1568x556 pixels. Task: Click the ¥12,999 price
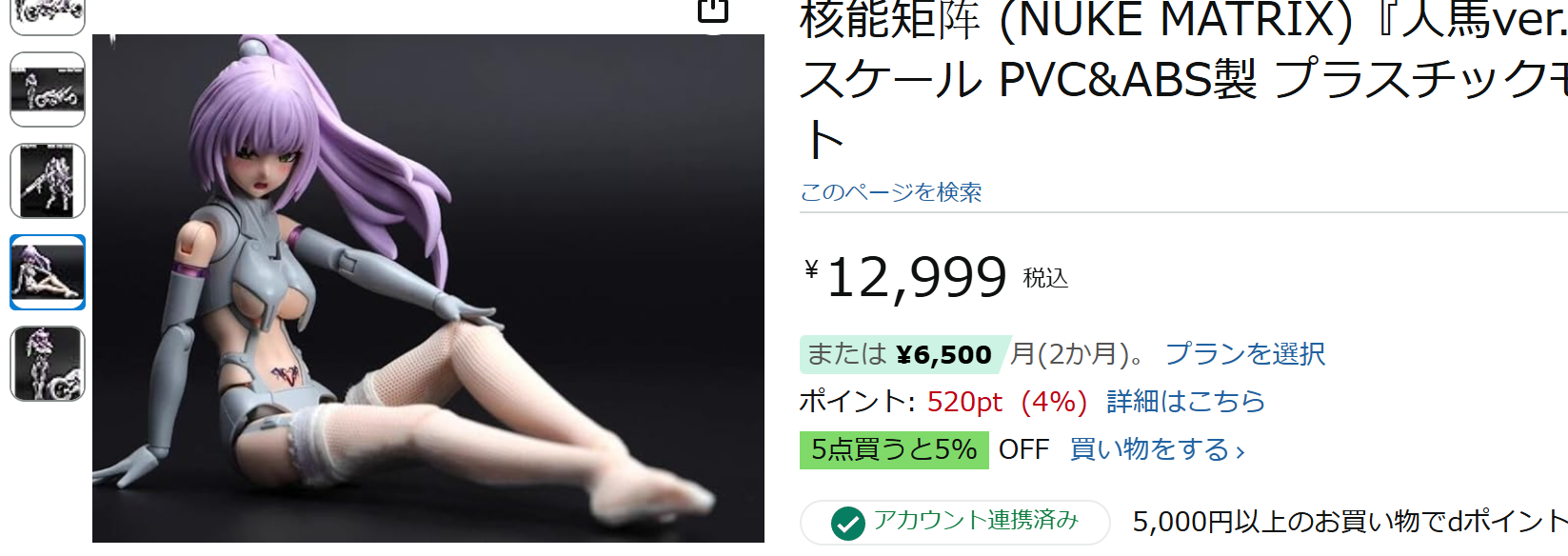(905, 278)
